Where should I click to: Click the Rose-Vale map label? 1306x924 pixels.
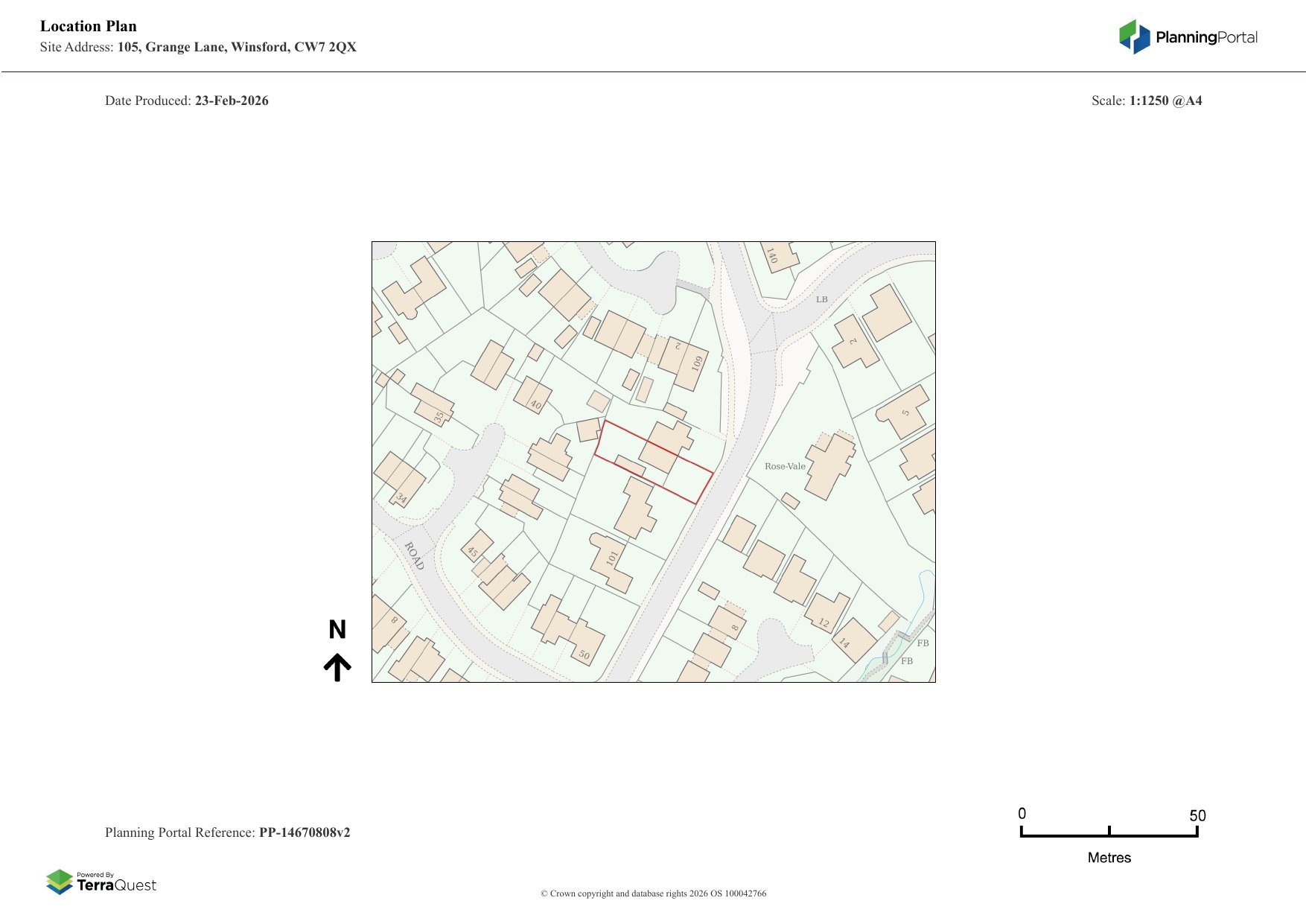click(x=785, y=466)
